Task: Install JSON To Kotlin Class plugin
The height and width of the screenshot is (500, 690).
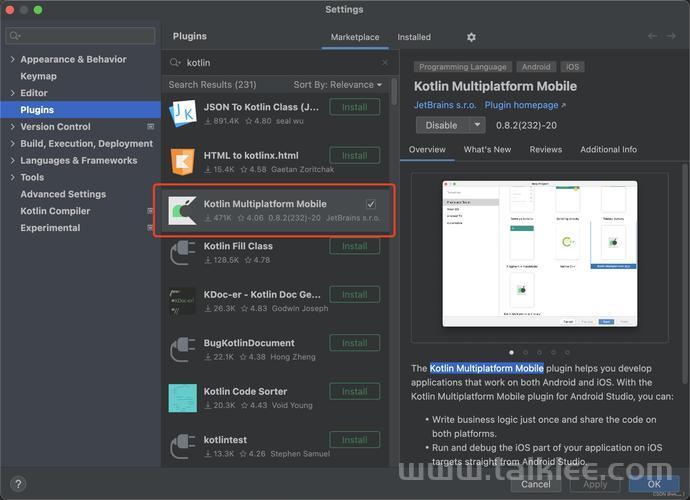Action: 355,107
